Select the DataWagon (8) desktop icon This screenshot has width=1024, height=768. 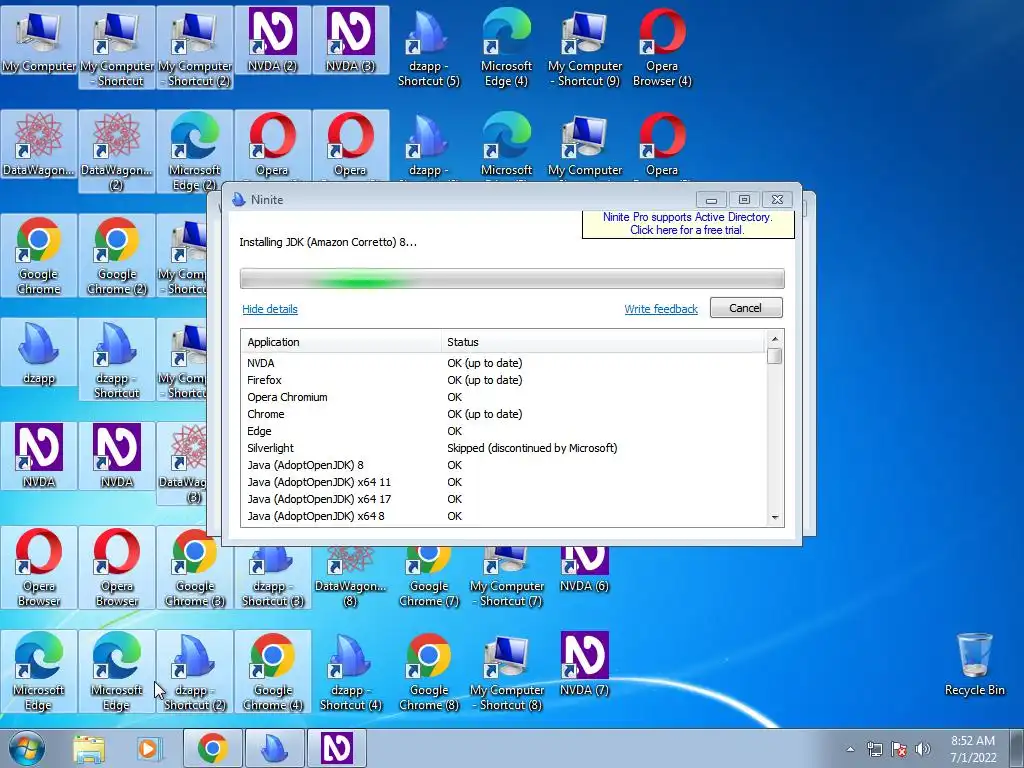pyautogui.click(x=351, y=577)
